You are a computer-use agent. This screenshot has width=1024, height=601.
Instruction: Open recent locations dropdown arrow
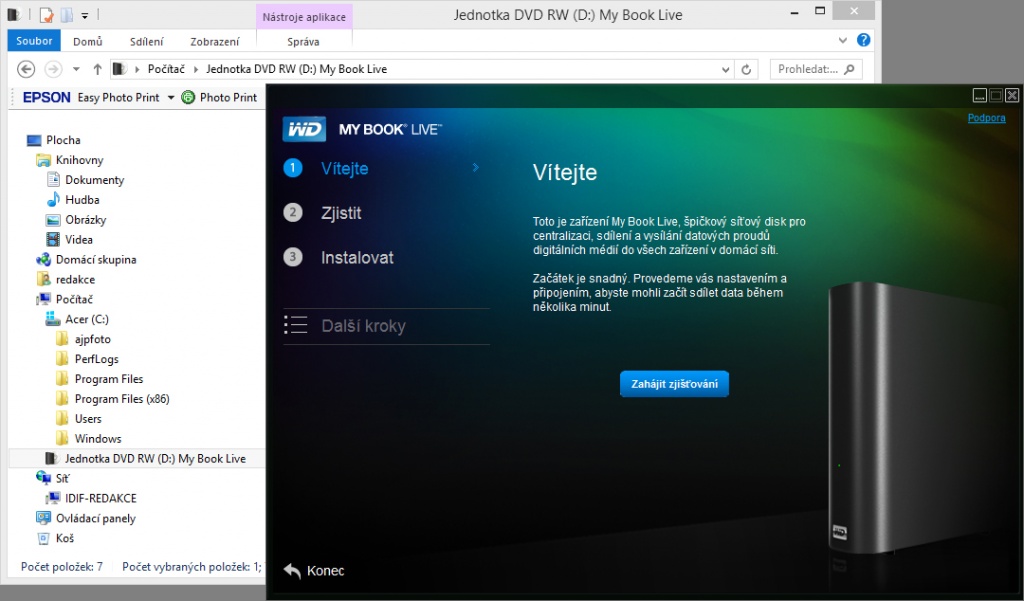coord(76,69)
